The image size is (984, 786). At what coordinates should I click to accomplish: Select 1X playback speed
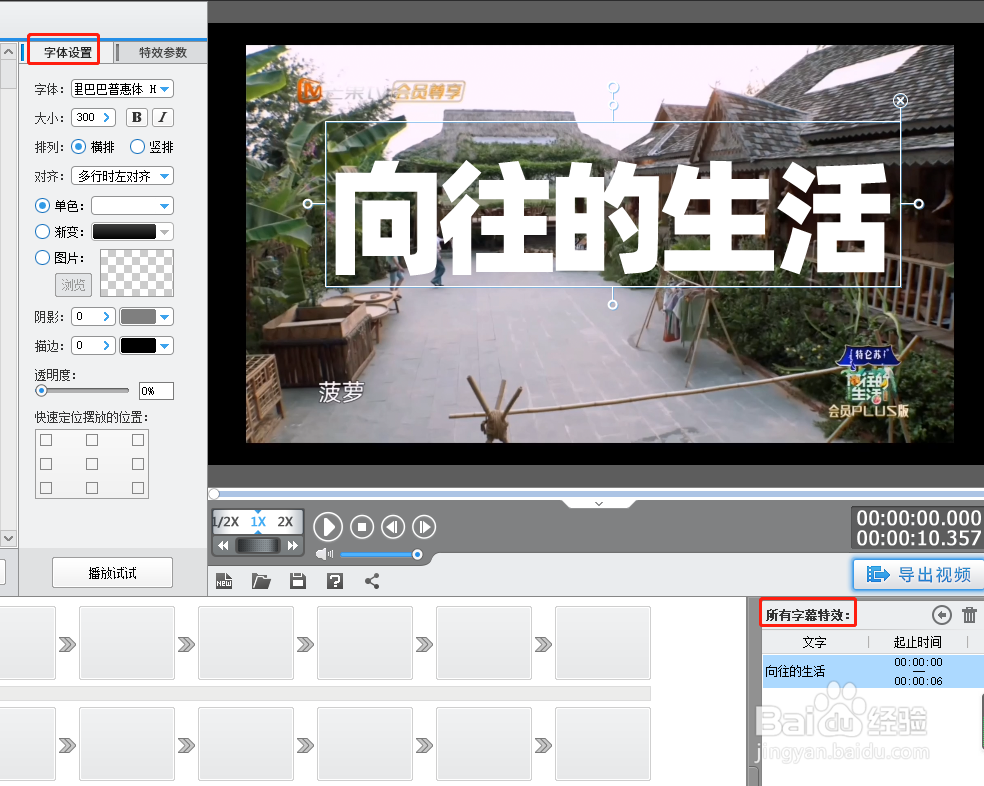(259, 522)
